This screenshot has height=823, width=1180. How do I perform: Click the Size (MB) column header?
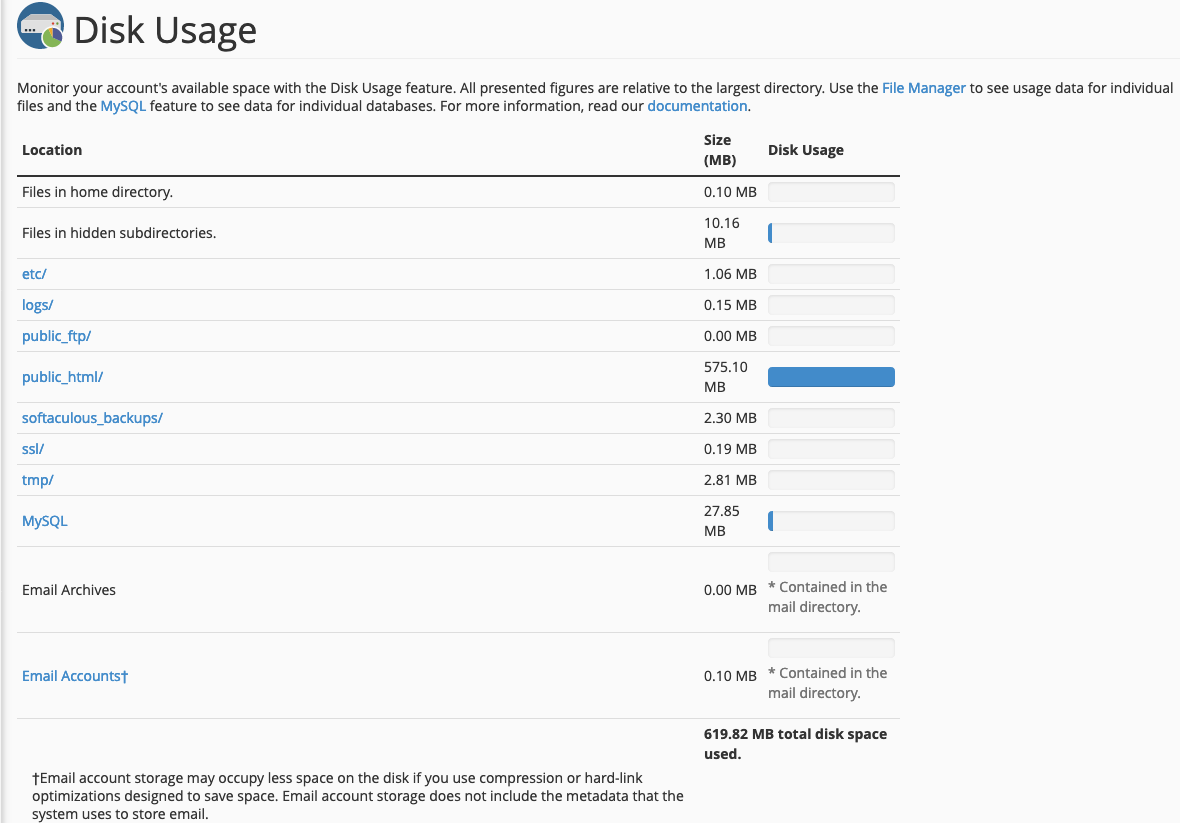click(x=719, y=150)
